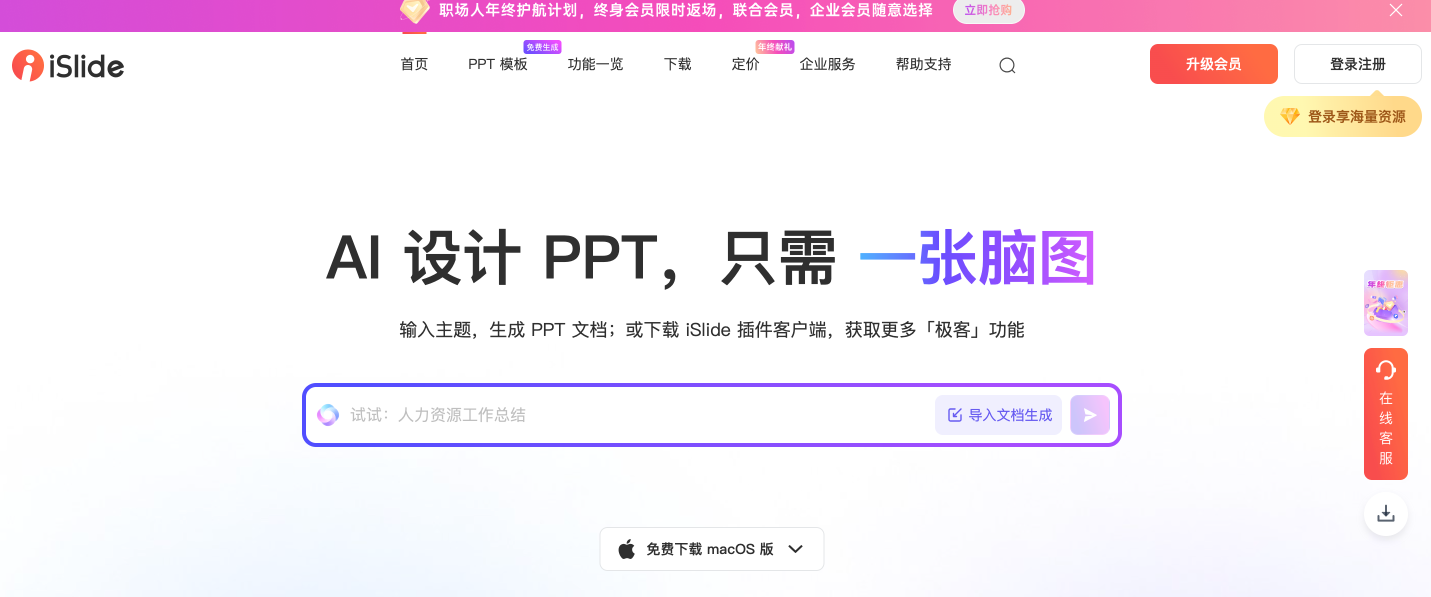Open the 帮助支持 menu
This screenshot has width=1431, height=597.
[x=924, y=64]
